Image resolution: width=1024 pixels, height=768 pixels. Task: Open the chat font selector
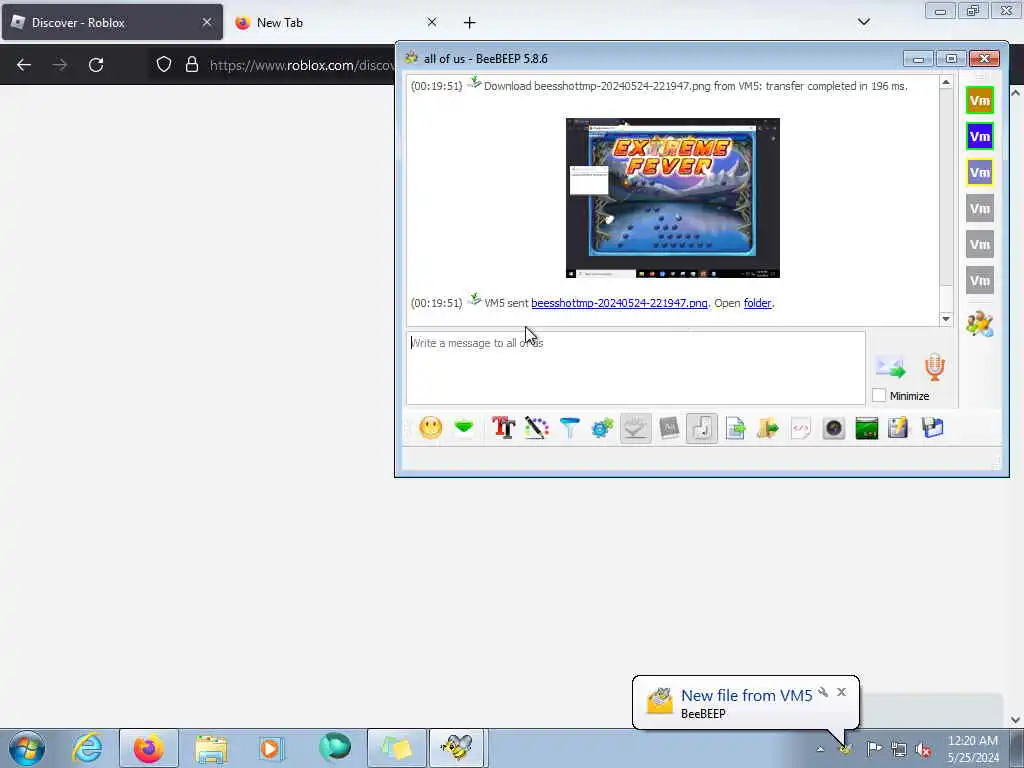pos(503,428)
